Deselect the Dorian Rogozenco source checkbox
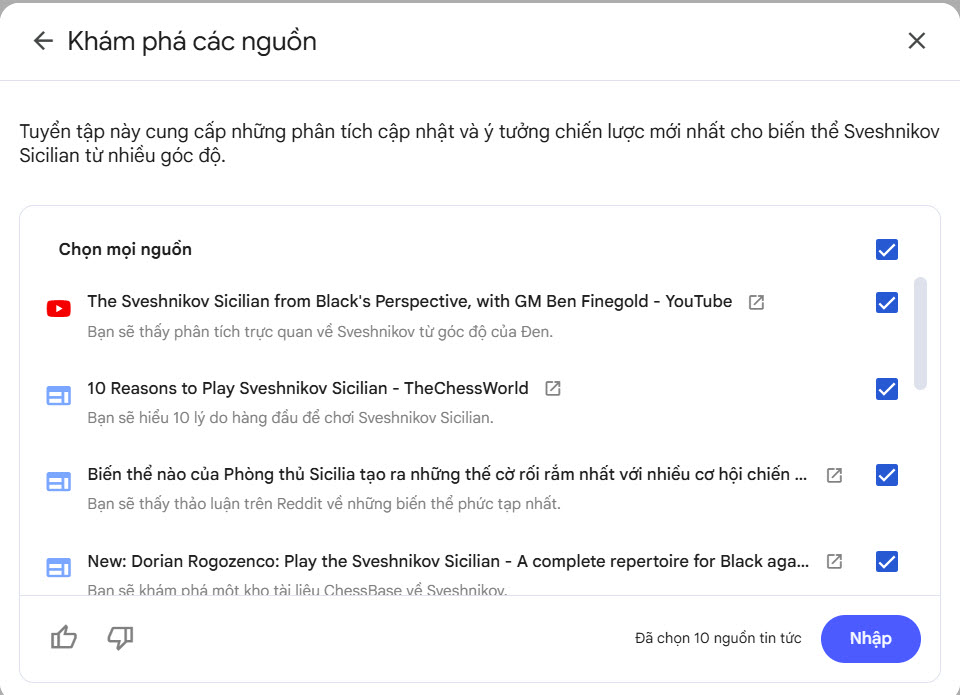960x695 pixels. coord(886,563)
